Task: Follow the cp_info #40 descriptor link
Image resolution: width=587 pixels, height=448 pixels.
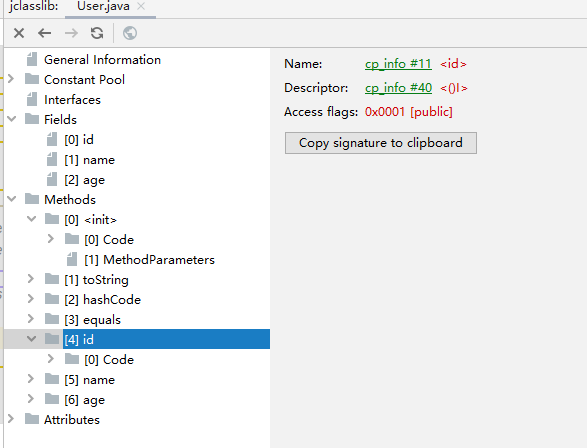Action: [x=398, y=88]
